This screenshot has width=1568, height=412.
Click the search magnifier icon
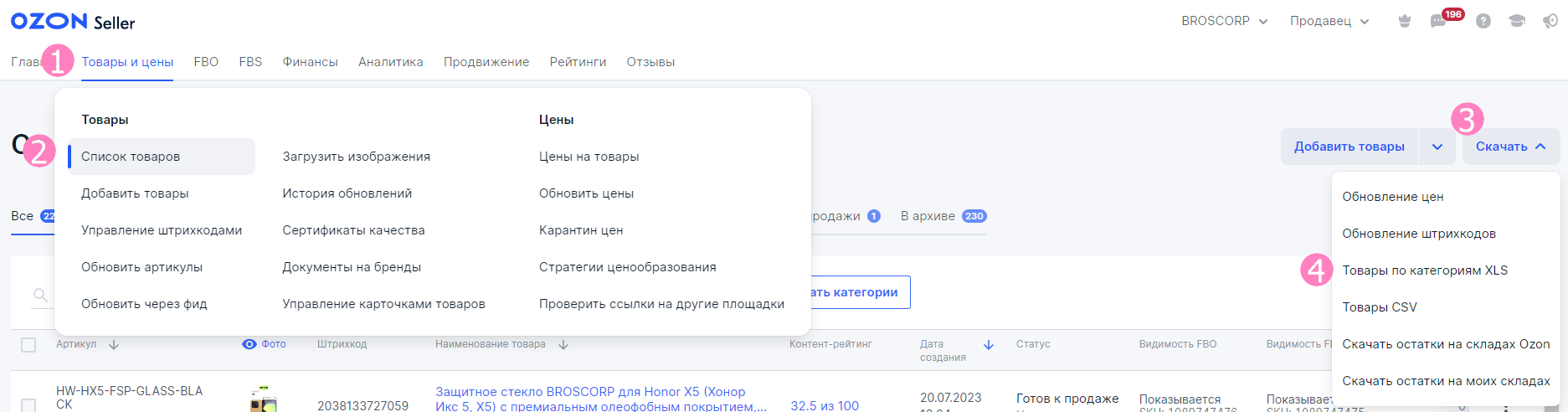[40, 295]
